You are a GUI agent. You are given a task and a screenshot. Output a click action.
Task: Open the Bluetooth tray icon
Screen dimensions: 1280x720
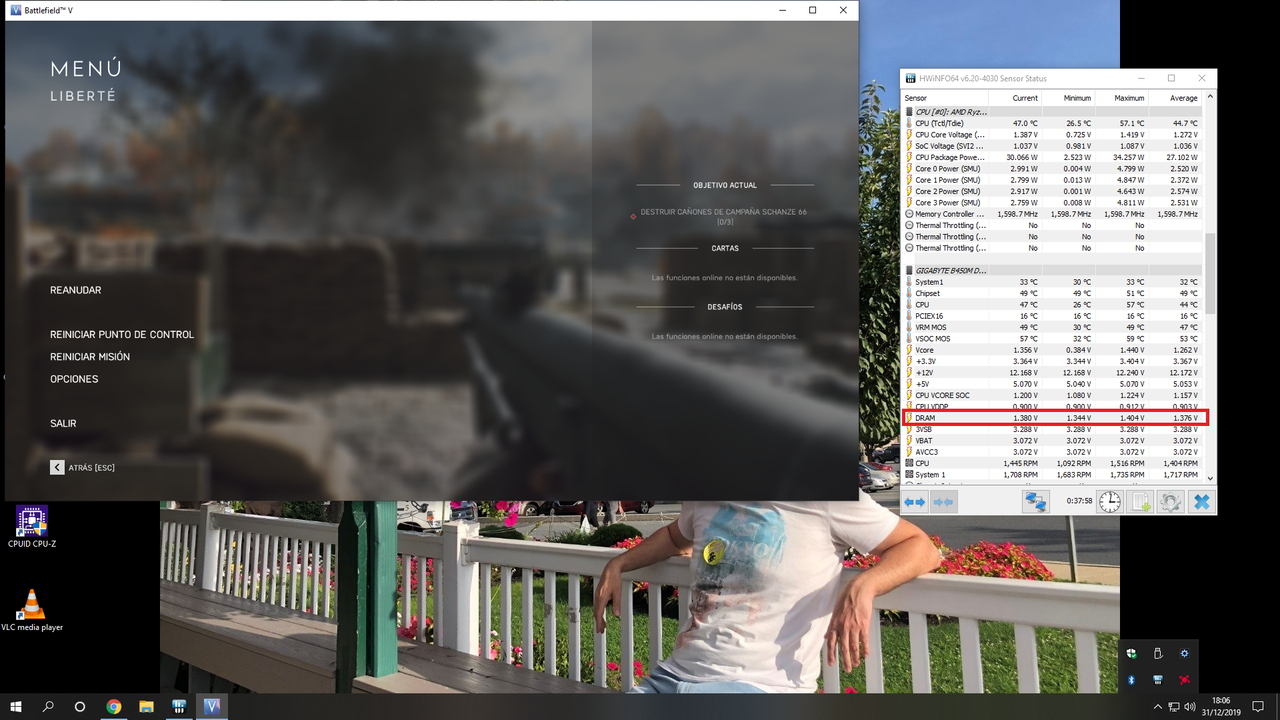[x=1131, y=679]
